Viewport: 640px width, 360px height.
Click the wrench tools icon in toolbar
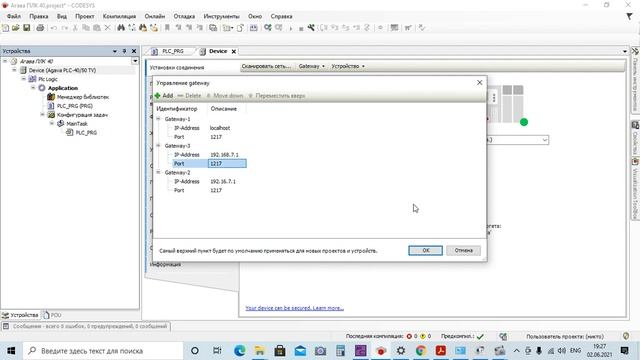click(x=311, y=28)
